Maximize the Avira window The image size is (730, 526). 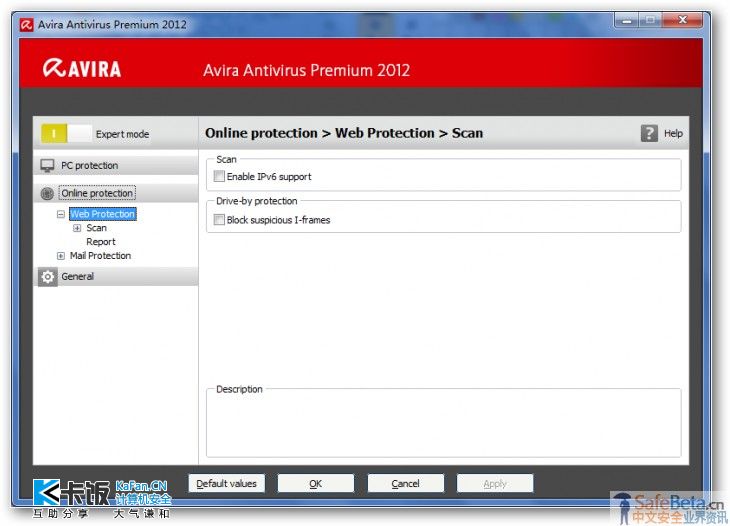tap(650, 20)
